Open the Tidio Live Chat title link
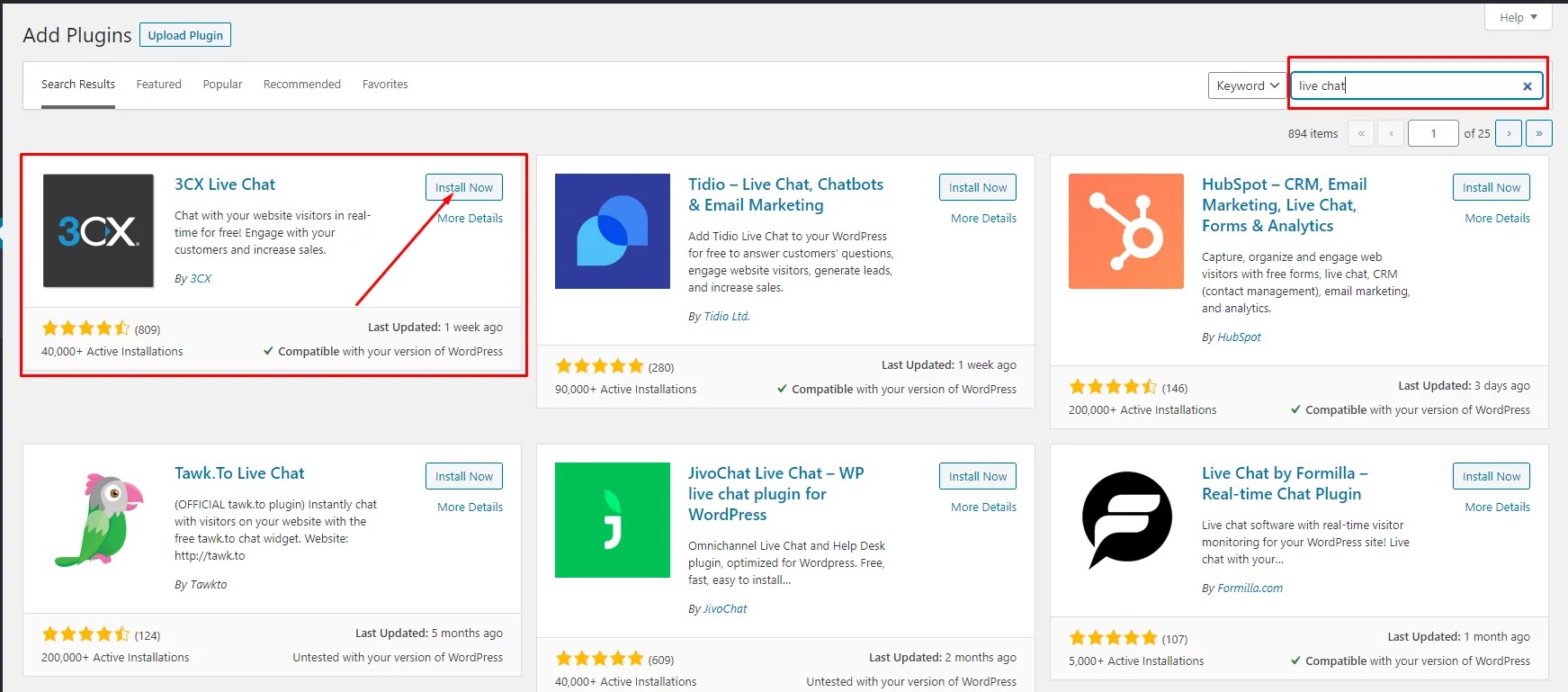 pos(785,194)
